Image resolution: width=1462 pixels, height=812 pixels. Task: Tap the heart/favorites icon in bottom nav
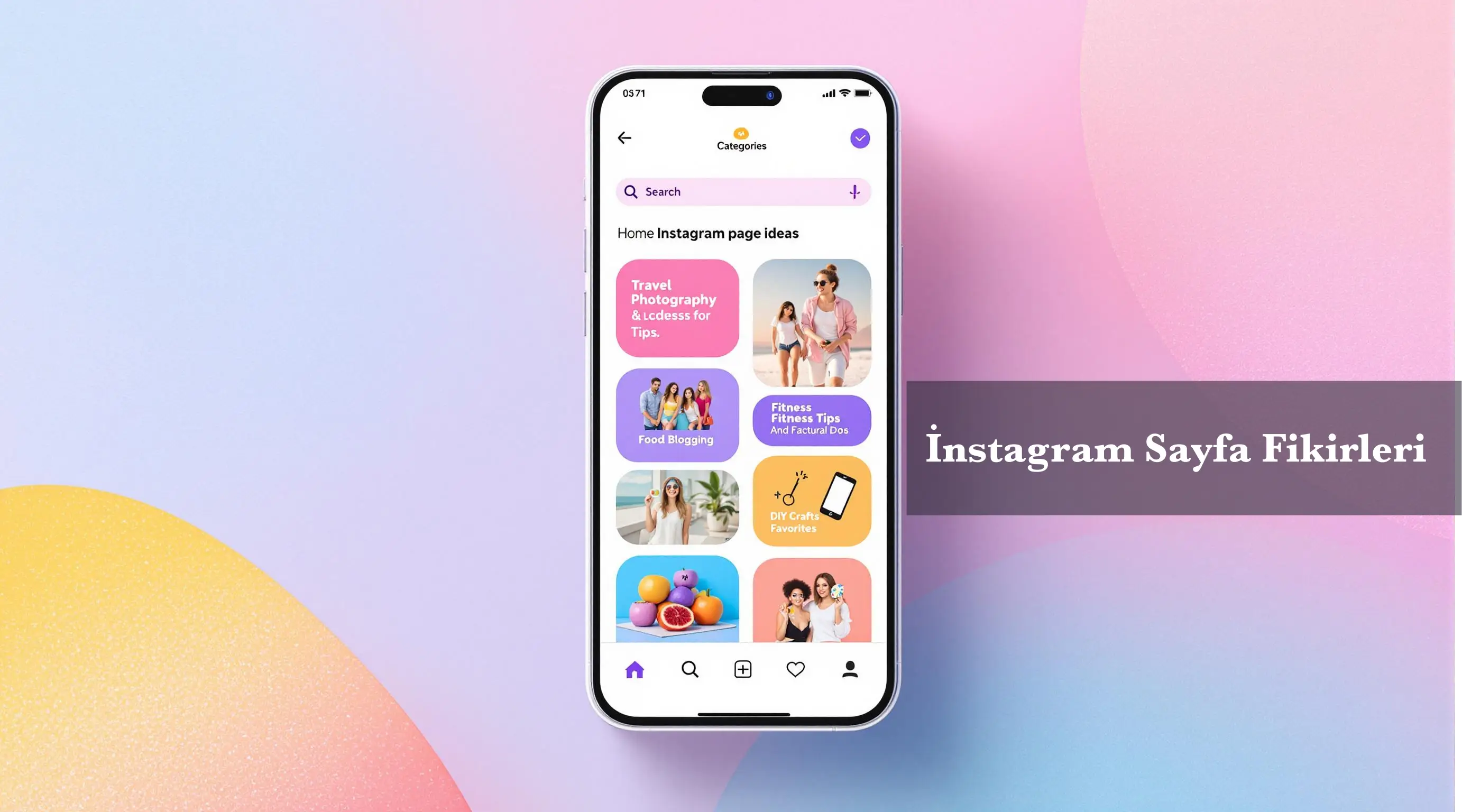795,670
